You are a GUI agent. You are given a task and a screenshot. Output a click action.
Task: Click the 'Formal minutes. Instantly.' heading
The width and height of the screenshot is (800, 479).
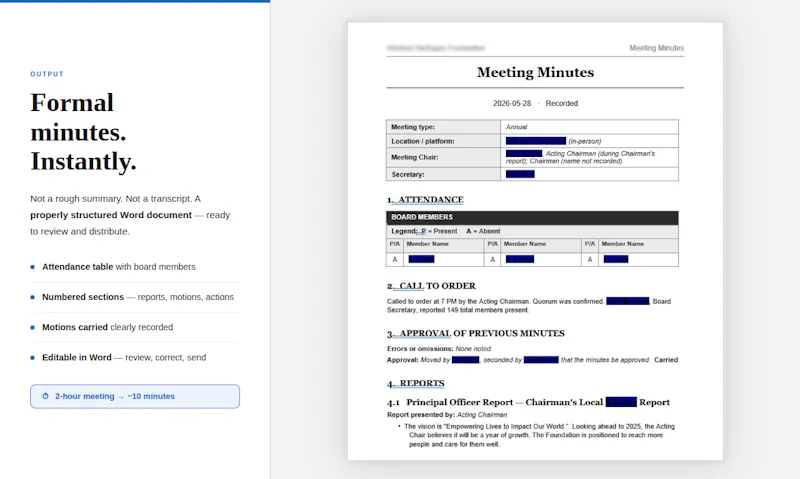click(84, 132)
